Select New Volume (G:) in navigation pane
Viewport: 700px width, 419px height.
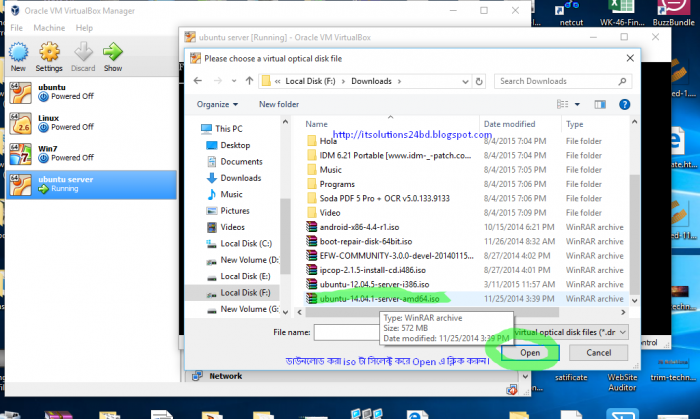[242, 309]
